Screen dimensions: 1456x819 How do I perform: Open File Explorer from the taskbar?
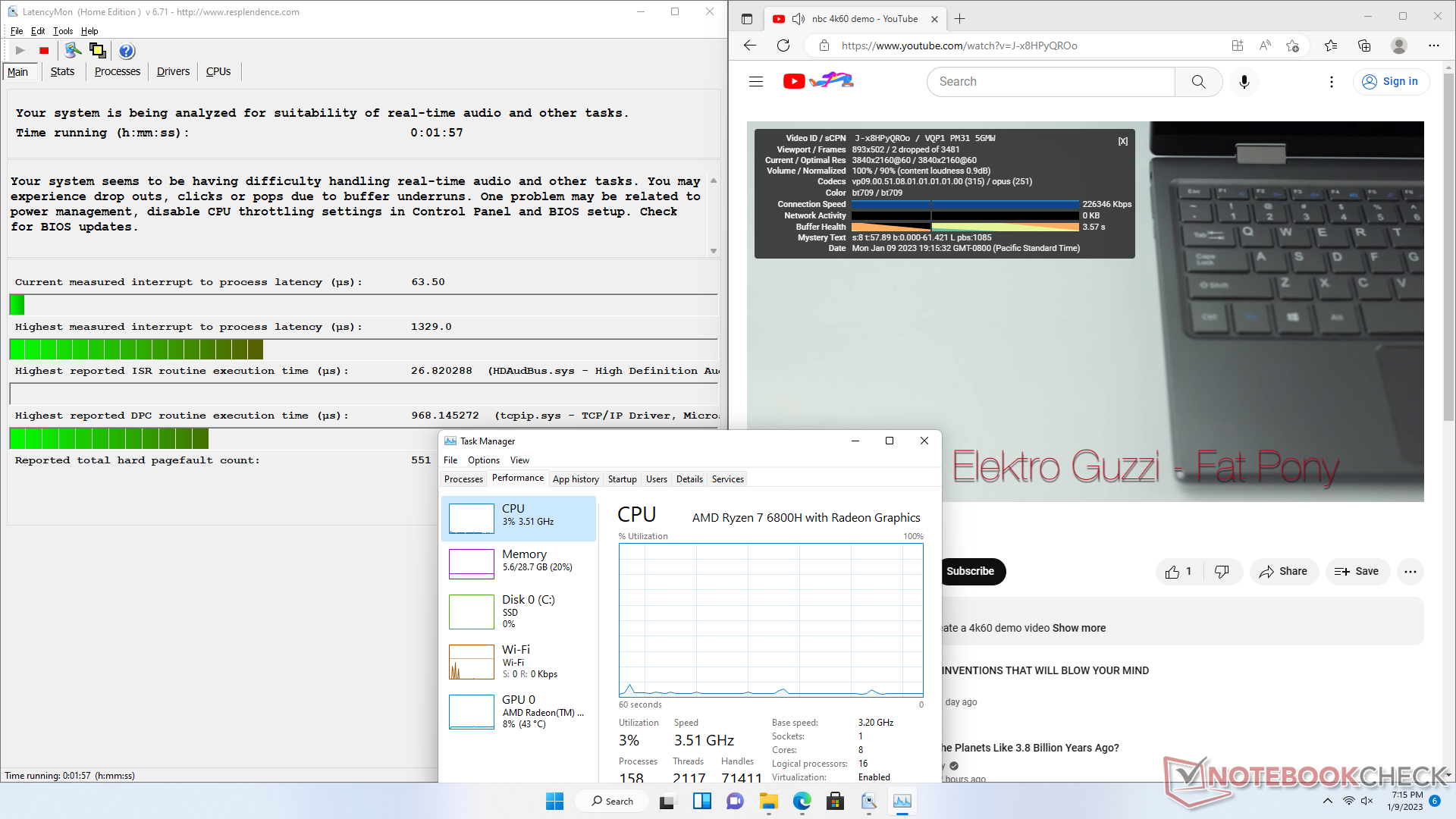[x=769, y=802]
